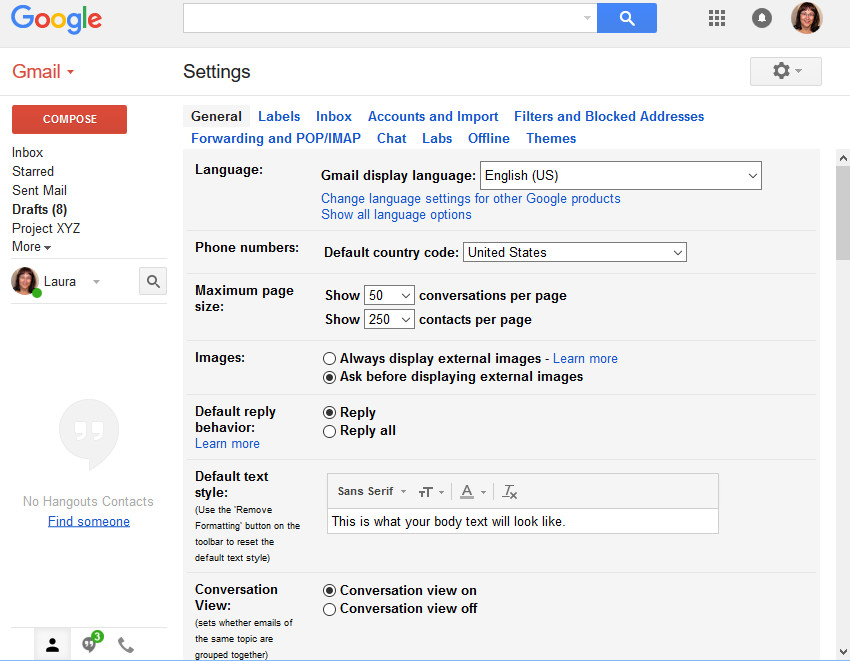Select the Reply default behavior option
Image resolution: width=850 pixels, height=661 pixels.
[329, 413]
